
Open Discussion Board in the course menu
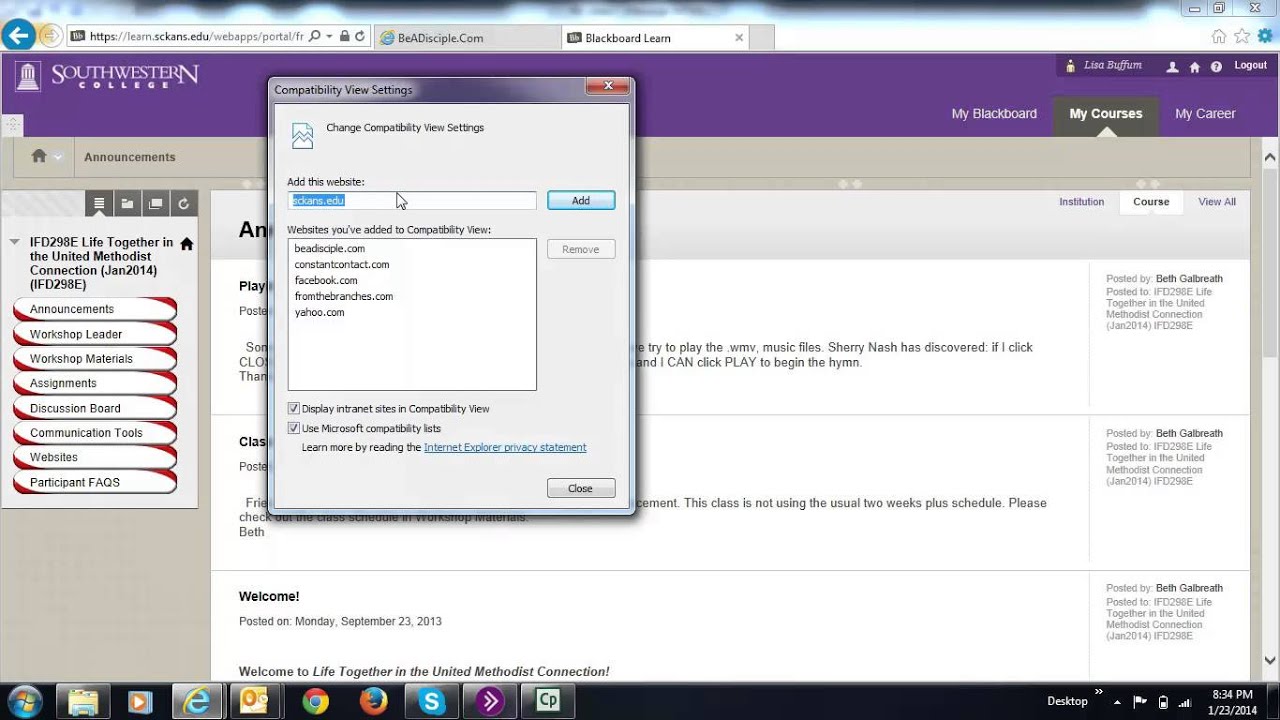point(75,408)
